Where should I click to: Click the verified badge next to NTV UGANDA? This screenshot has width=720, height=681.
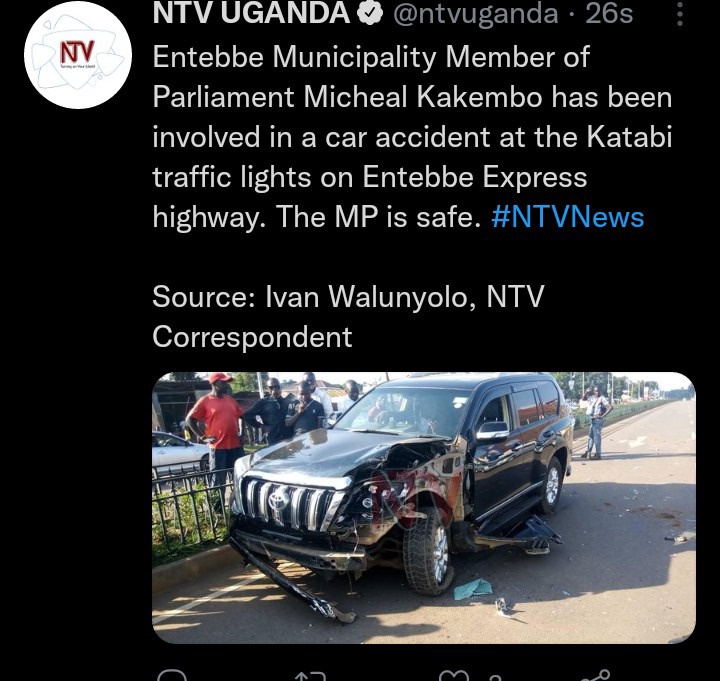pyautogui.click(x=371, y=13)
